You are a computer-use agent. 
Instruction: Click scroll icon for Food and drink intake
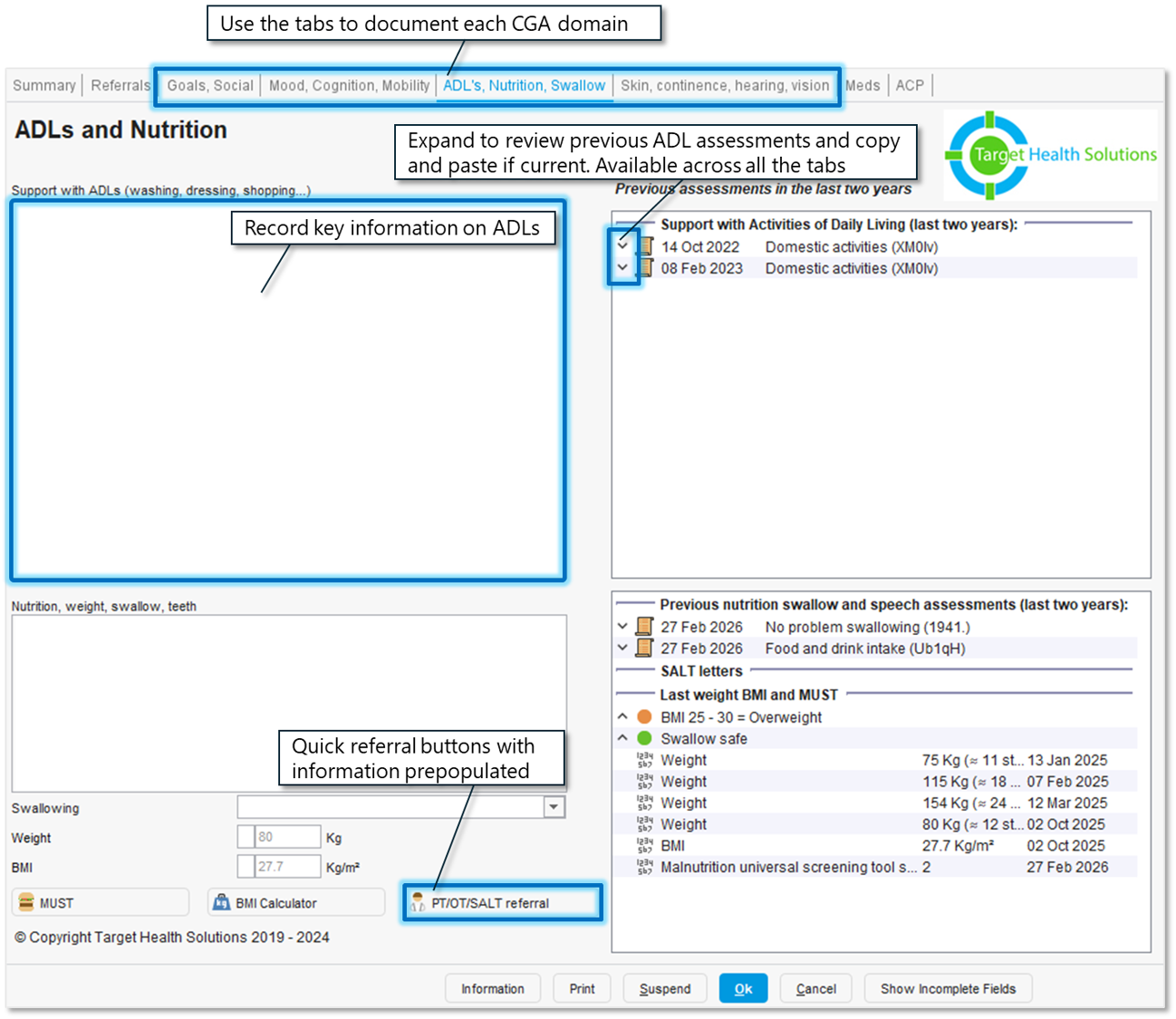click(x=645, y=649)
